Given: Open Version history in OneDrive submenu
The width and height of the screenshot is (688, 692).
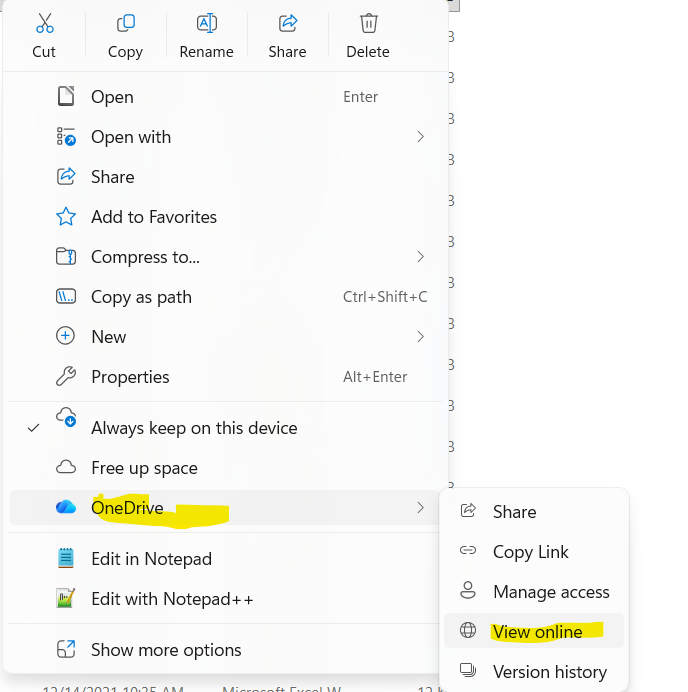Looking at the screenshot, I should click(534, 671).
